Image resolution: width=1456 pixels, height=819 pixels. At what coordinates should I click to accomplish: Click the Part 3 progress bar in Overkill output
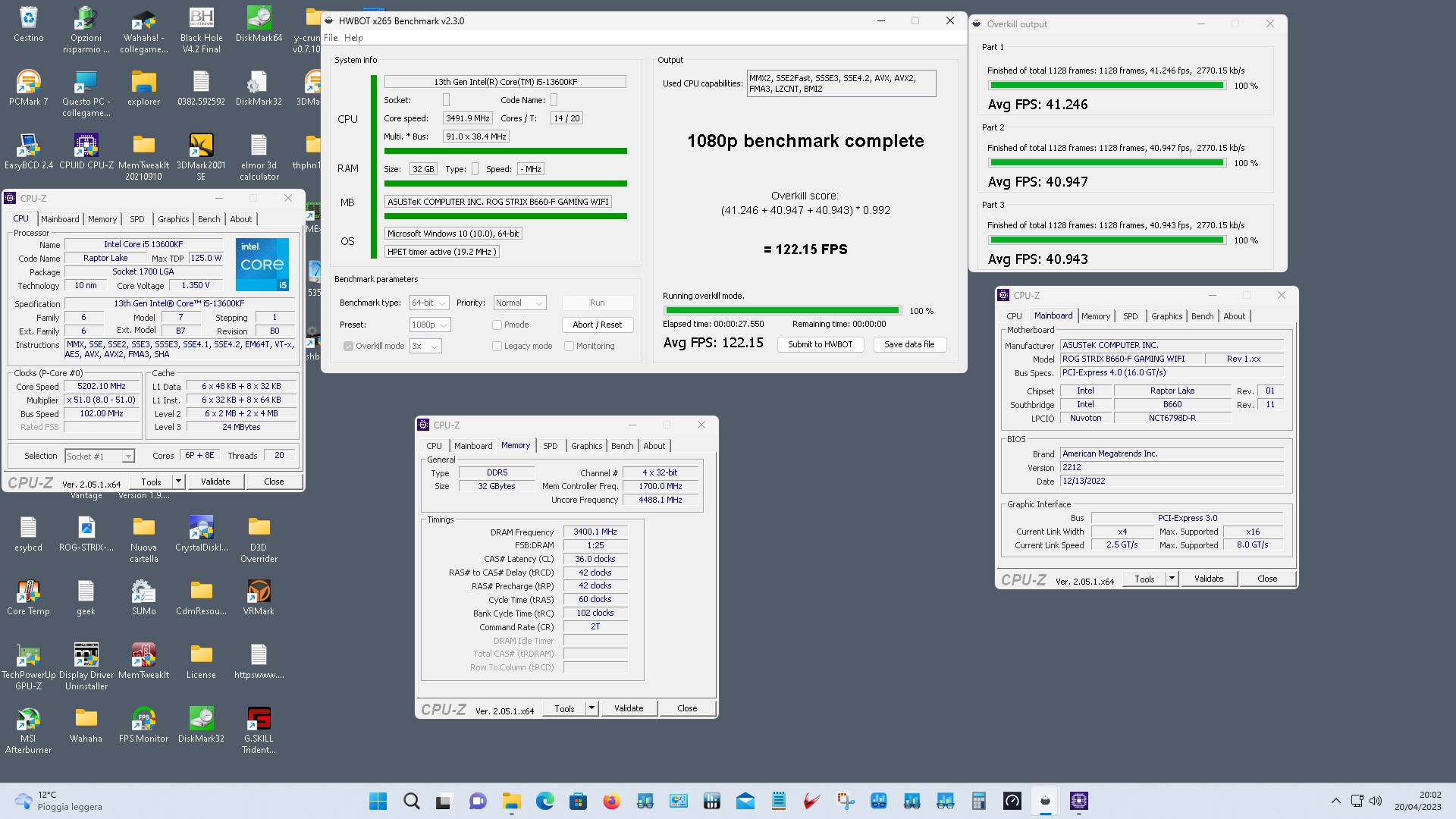pyautogui.click(x=1106, y=240)
